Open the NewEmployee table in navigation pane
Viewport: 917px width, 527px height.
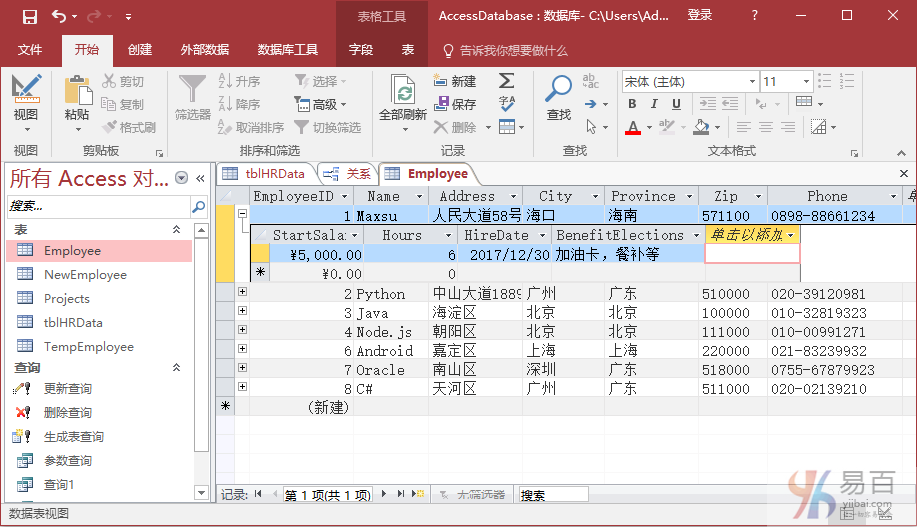tap(85, 275)
